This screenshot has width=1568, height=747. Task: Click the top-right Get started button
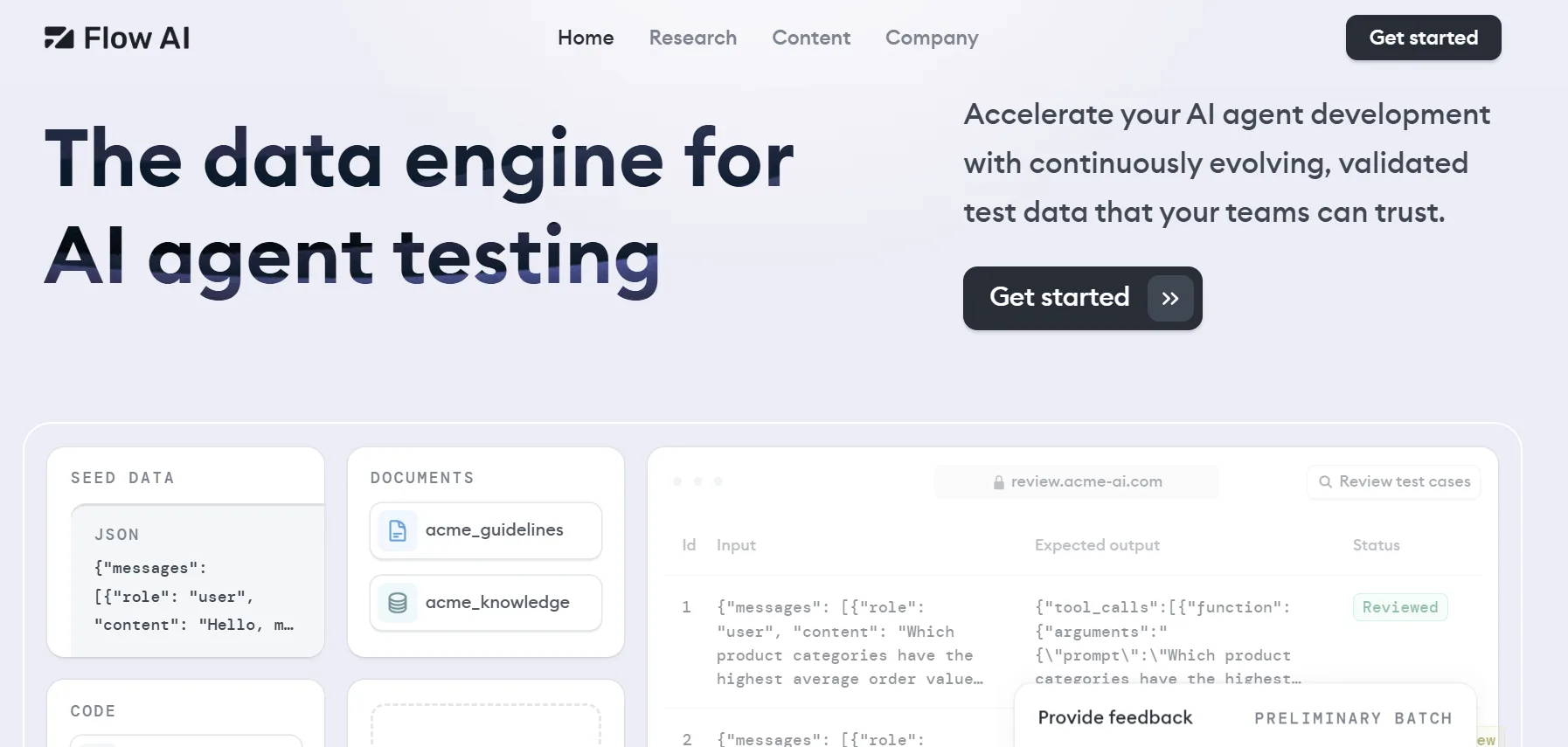pos(1423,38)
